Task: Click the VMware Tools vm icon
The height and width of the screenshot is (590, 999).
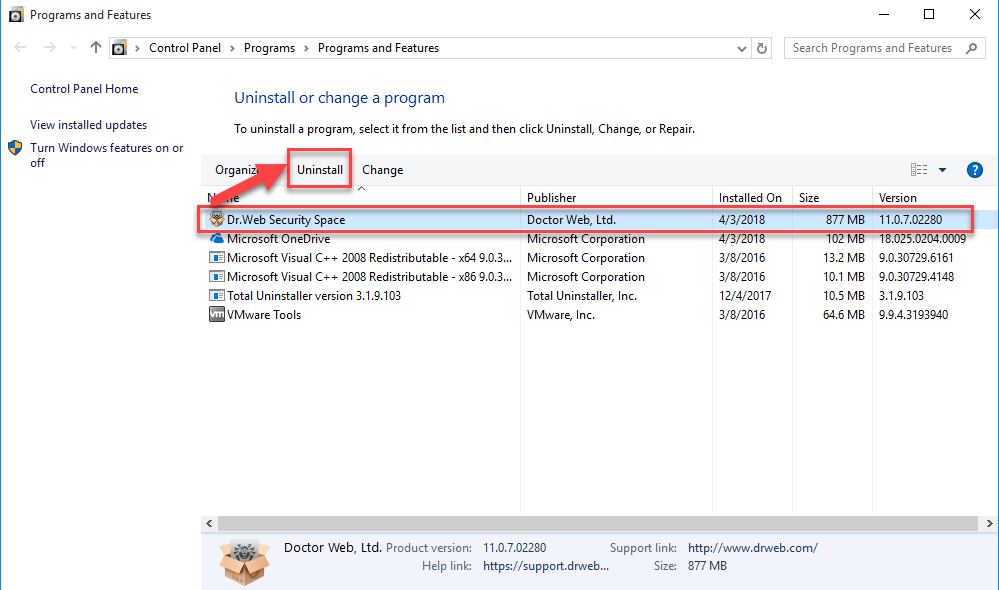Action: coord(217,315)
